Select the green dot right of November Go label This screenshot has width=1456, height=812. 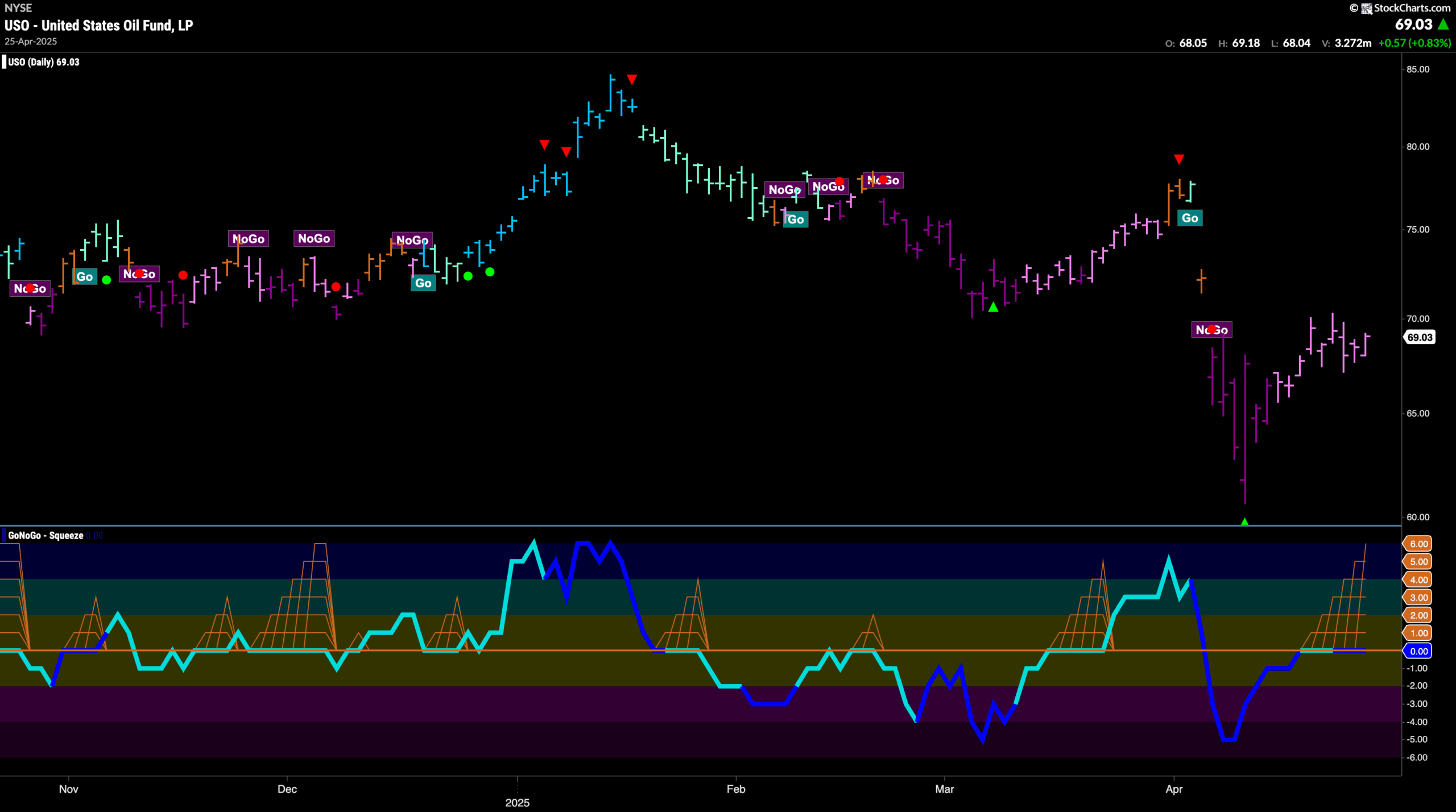tap(106, 280)
